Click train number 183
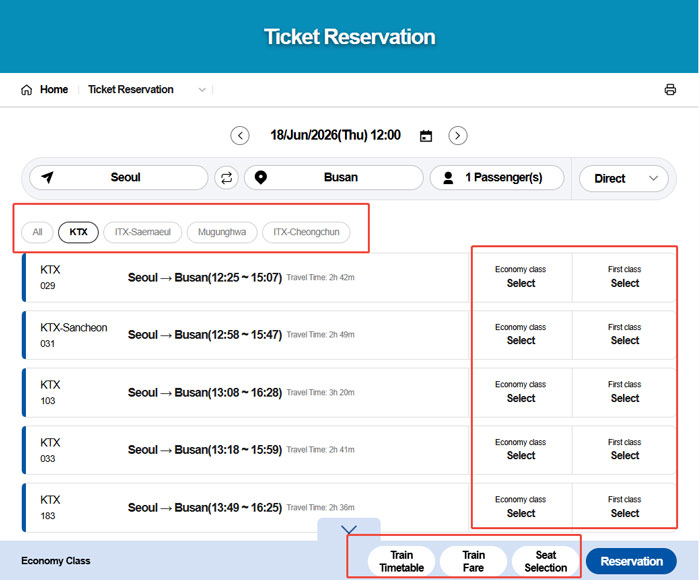The width and height of the screenshot is (700, 580). click(x=48, y=516)
